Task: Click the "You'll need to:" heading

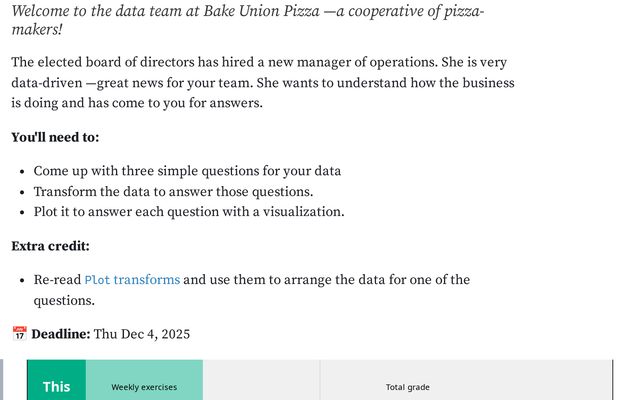Action: point(55,137)
